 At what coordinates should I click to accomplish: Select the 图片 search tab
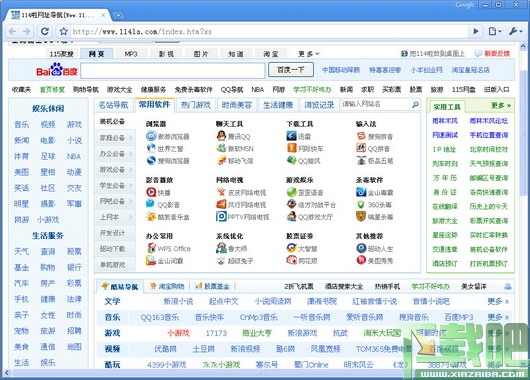pos(201,54)
